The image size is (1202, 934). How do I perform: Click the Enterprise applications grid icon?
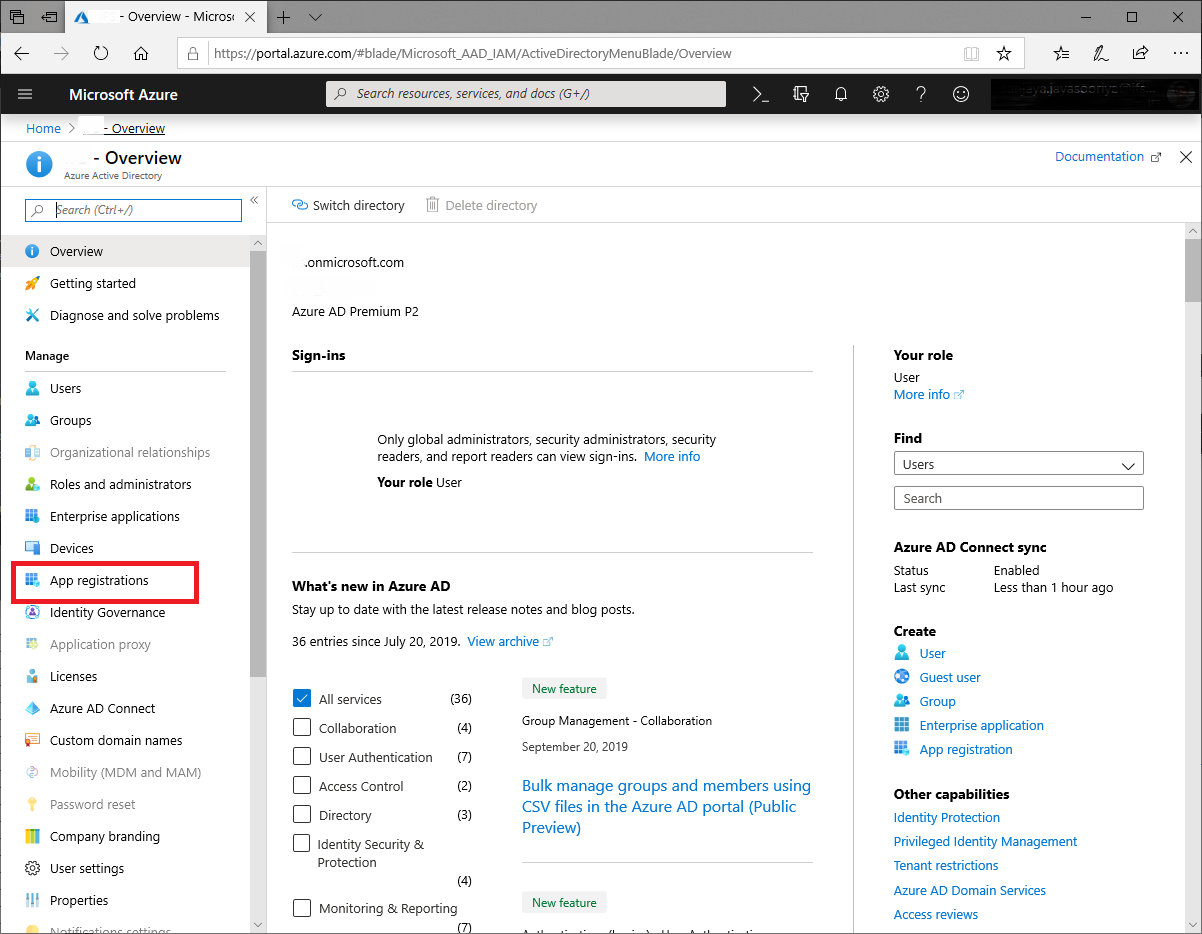[x=32, y=516]
